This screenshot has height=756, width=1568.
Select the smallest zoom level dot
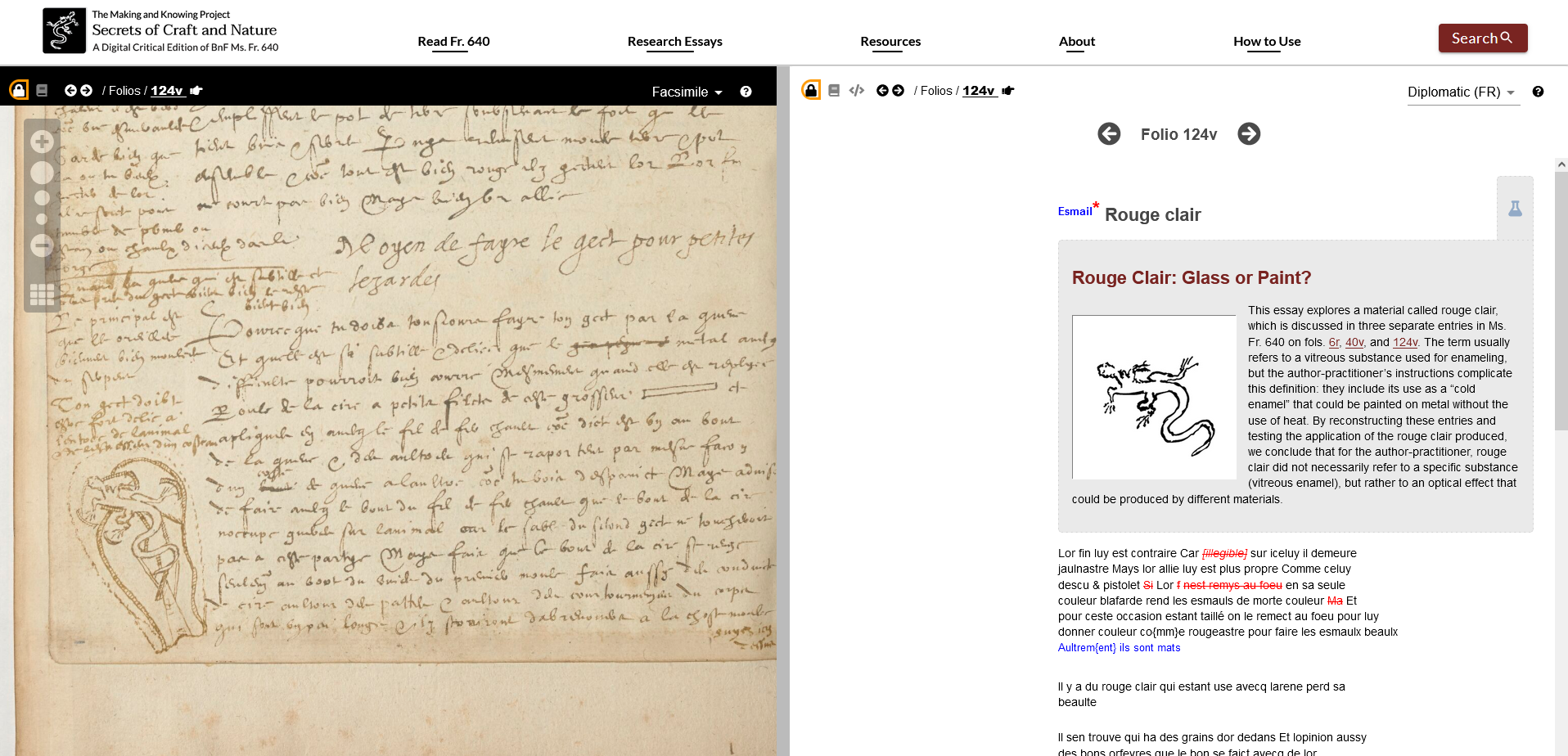pos(42,219)
